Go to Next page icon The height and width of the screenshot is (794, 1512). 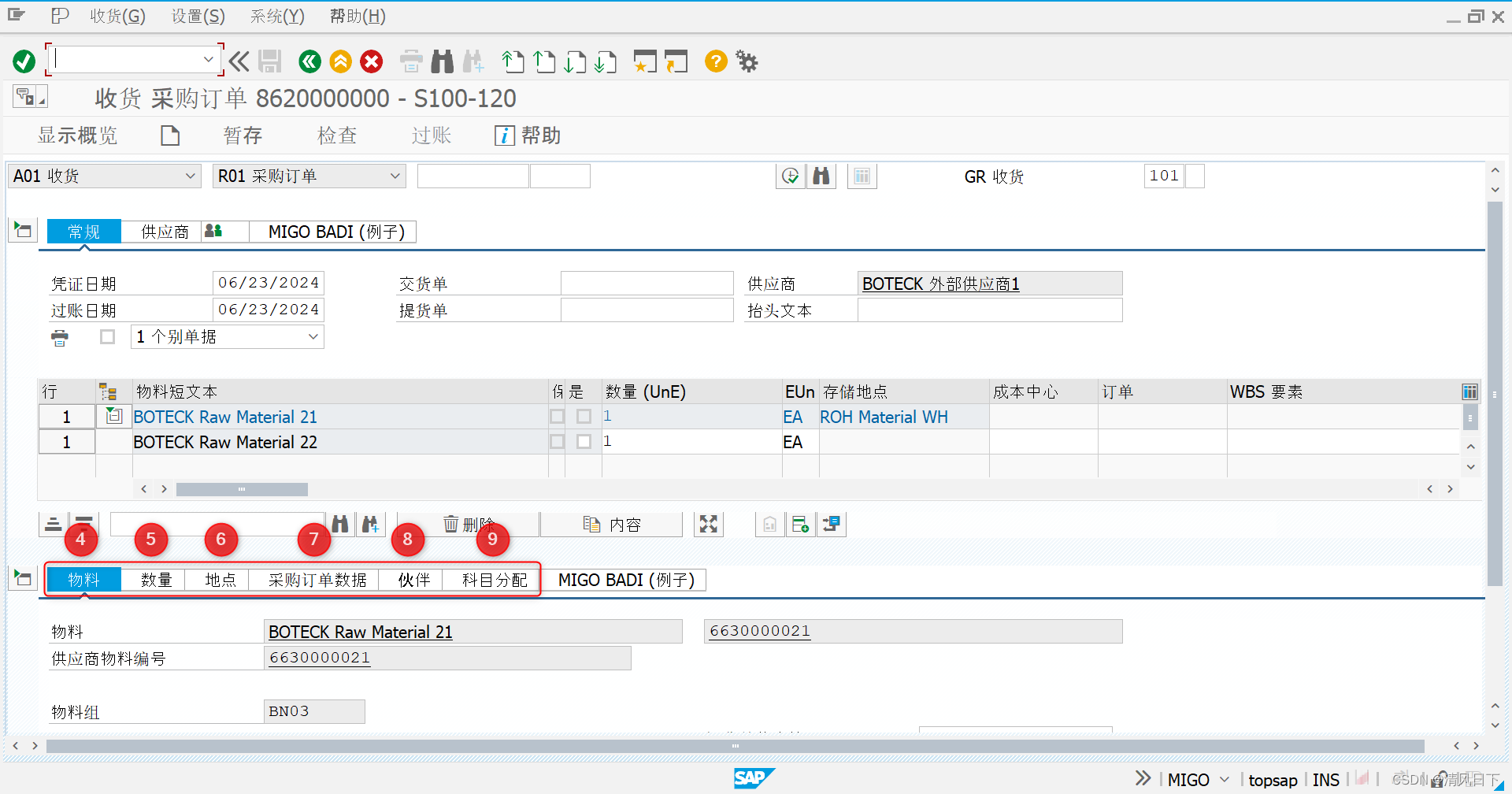[575, 61]
